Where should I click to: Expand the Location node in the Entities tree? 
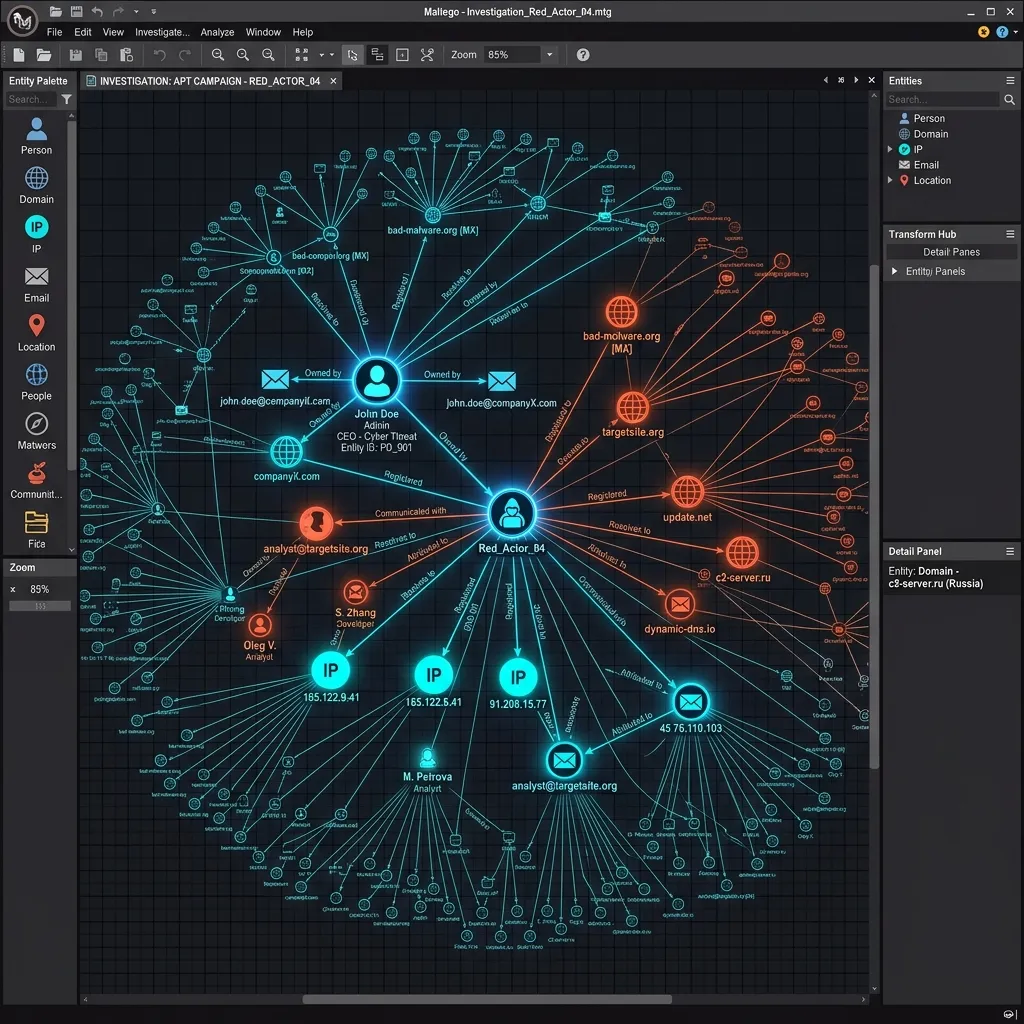(x=890, y=180)
